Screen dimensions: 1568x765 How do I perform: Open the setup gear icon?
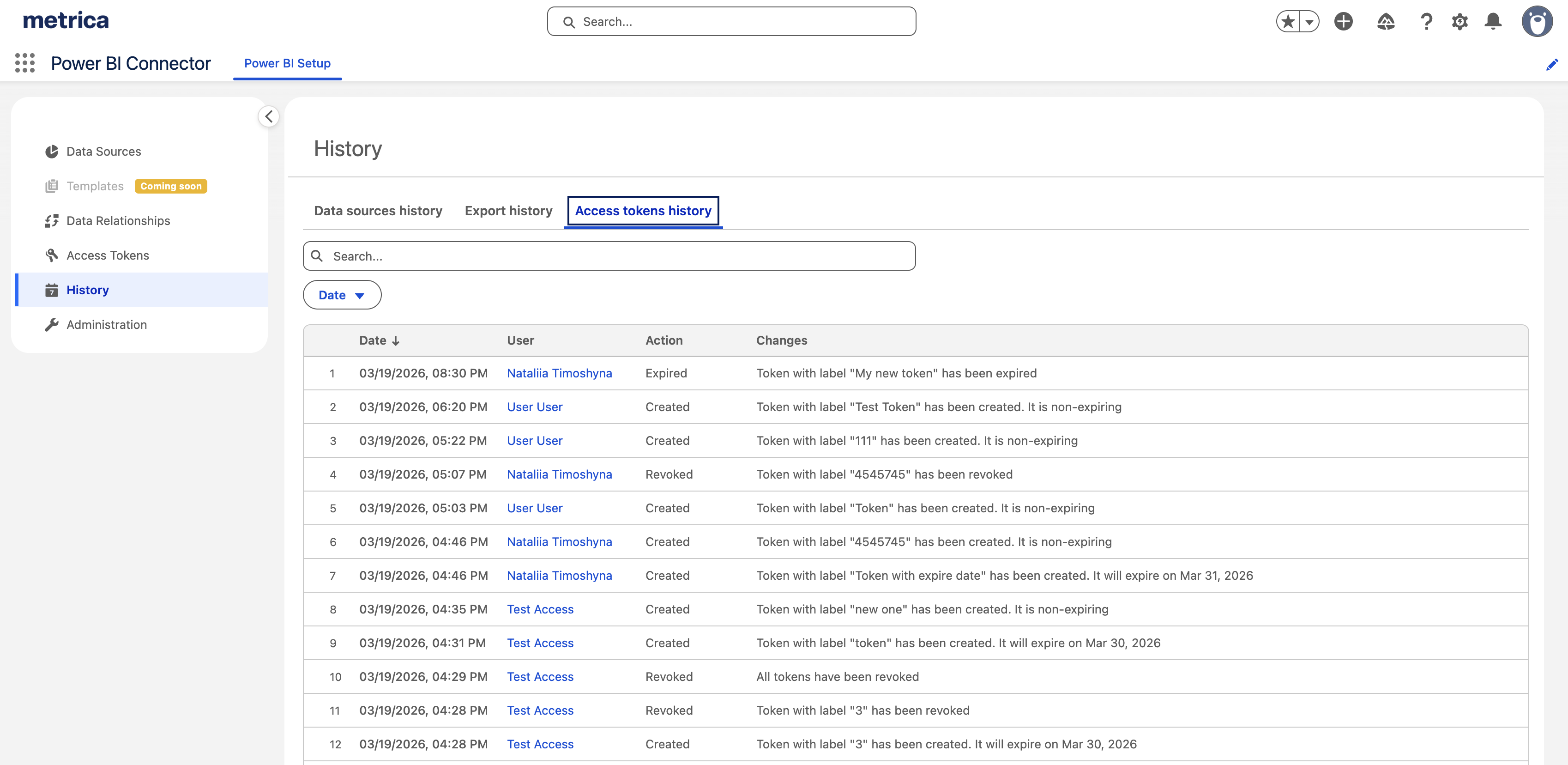point(1459,21)
